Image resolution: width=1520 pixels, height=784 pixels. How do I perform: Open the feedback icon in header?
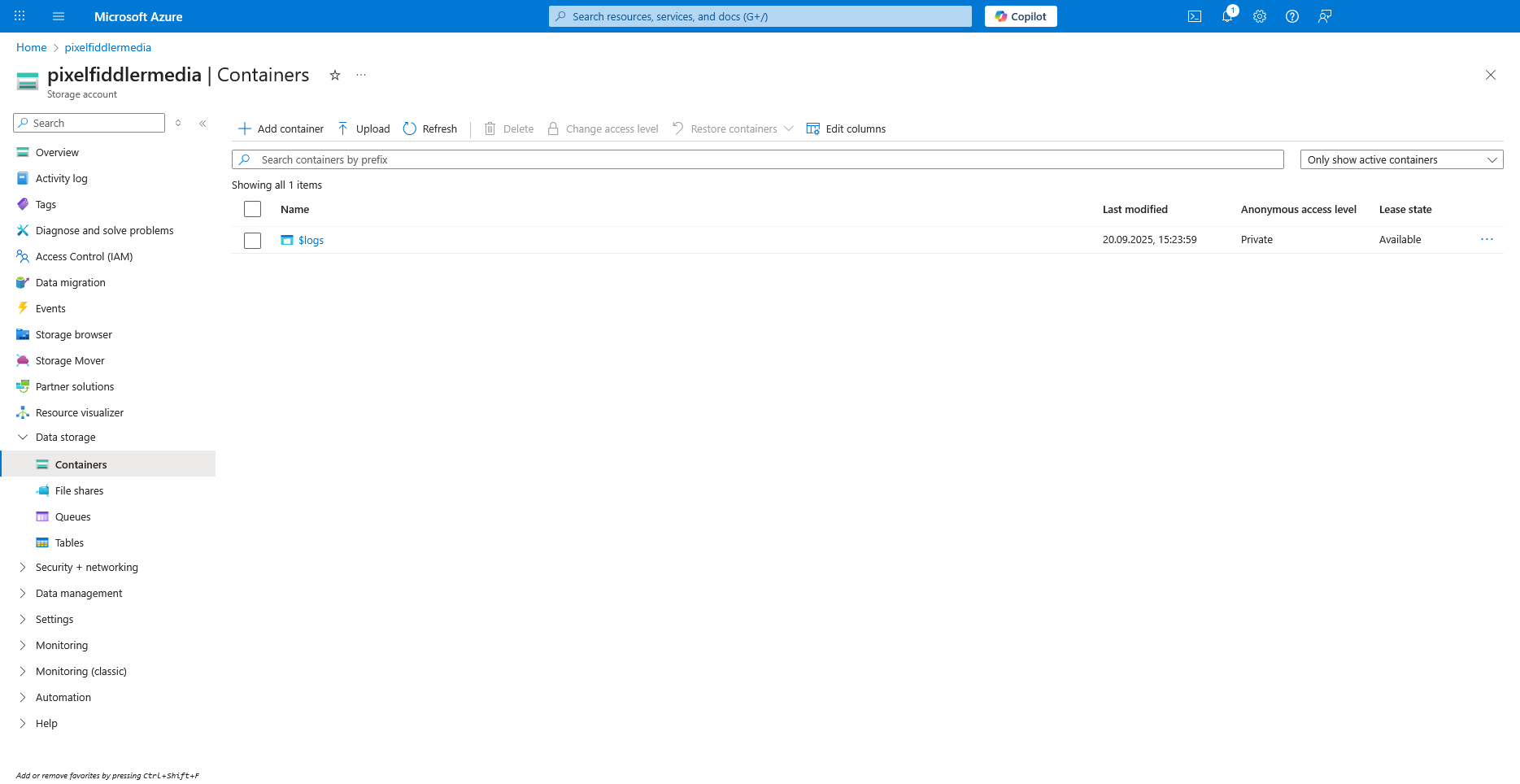coord(1325,16)
